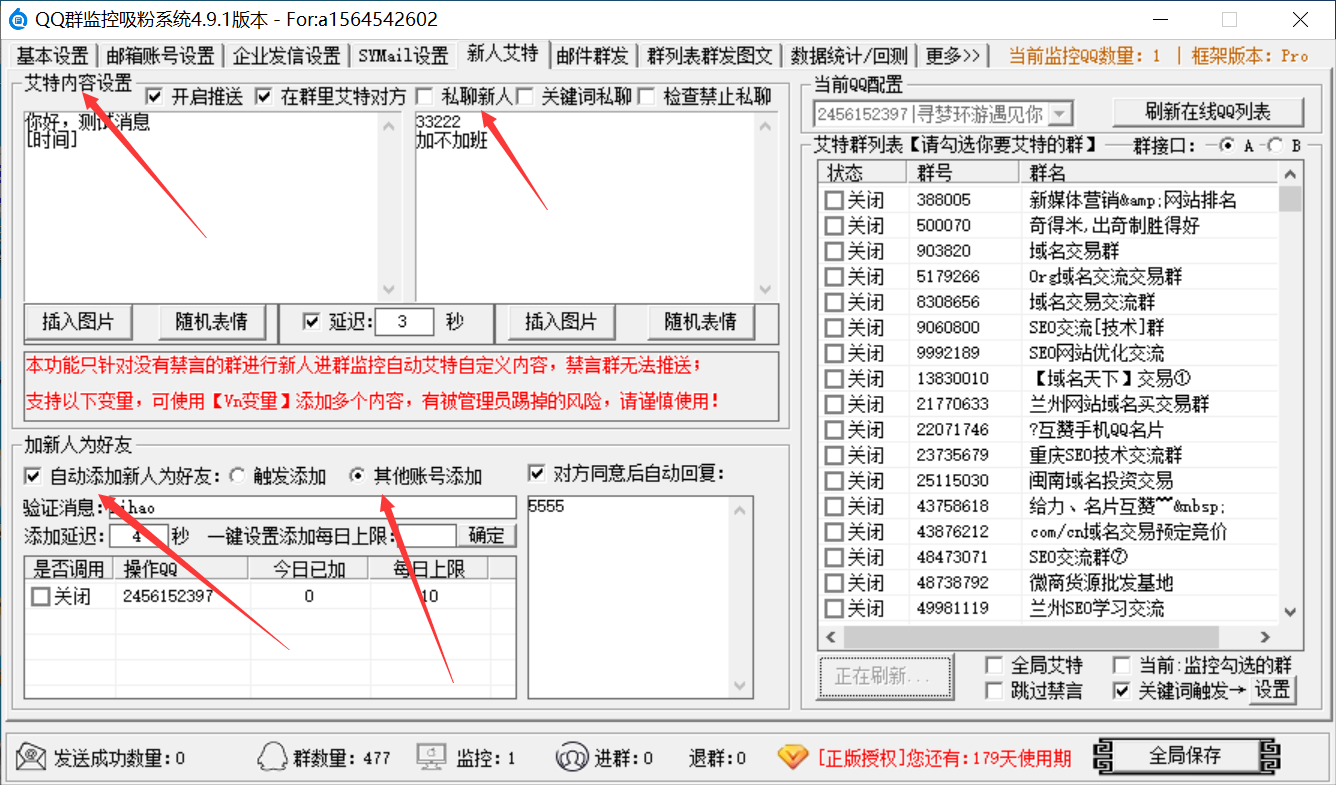
Task: Select group name 微商货源批发基地
Action: 1101,583
